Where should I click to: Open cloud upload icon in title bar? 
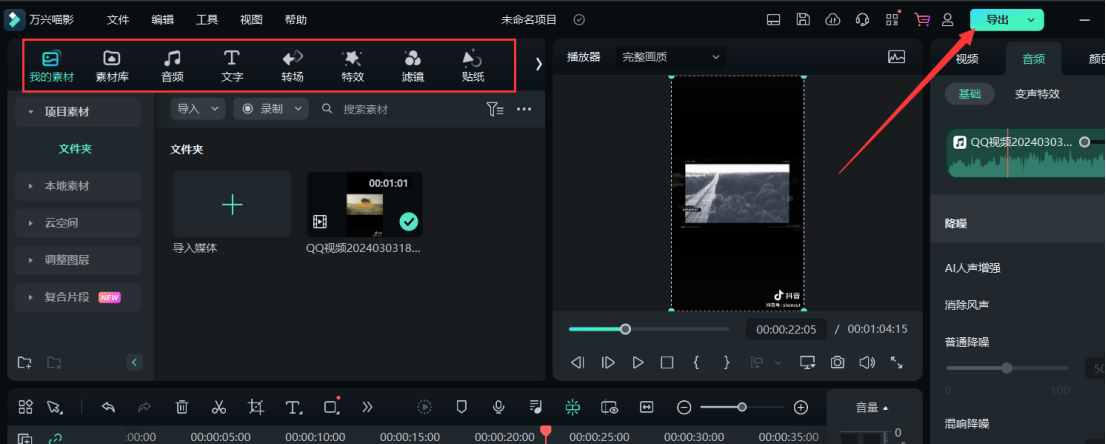pos(832,20)
